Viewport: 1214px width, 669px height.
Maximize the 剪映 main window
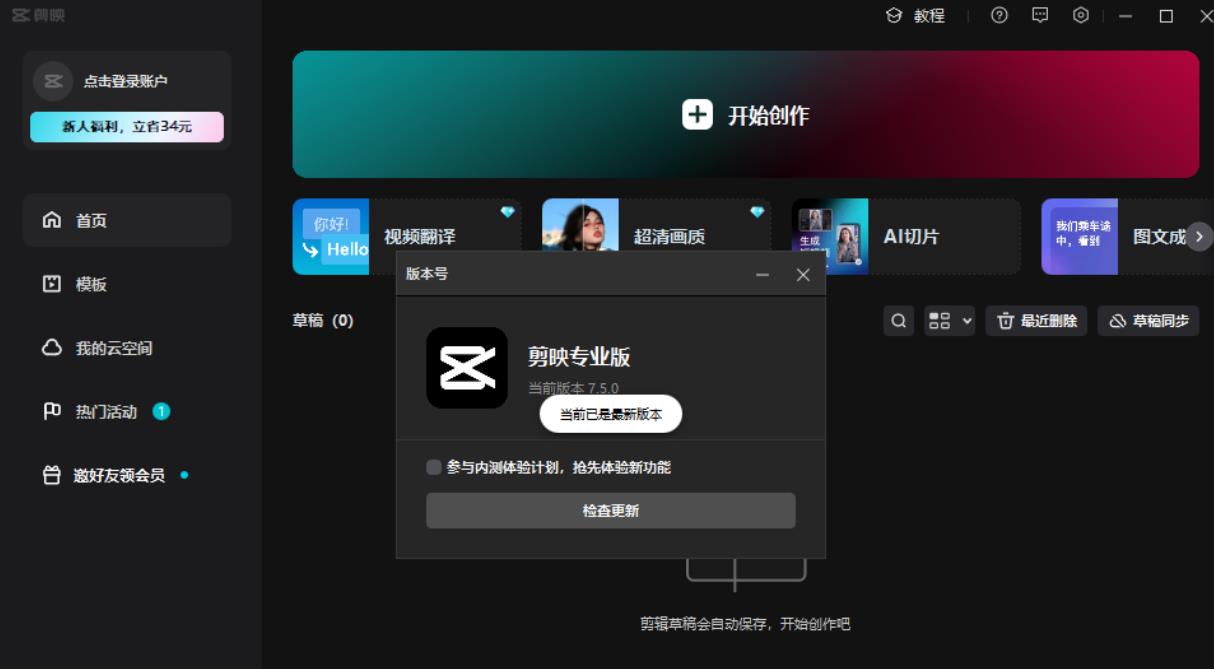tap(1166, 16)
